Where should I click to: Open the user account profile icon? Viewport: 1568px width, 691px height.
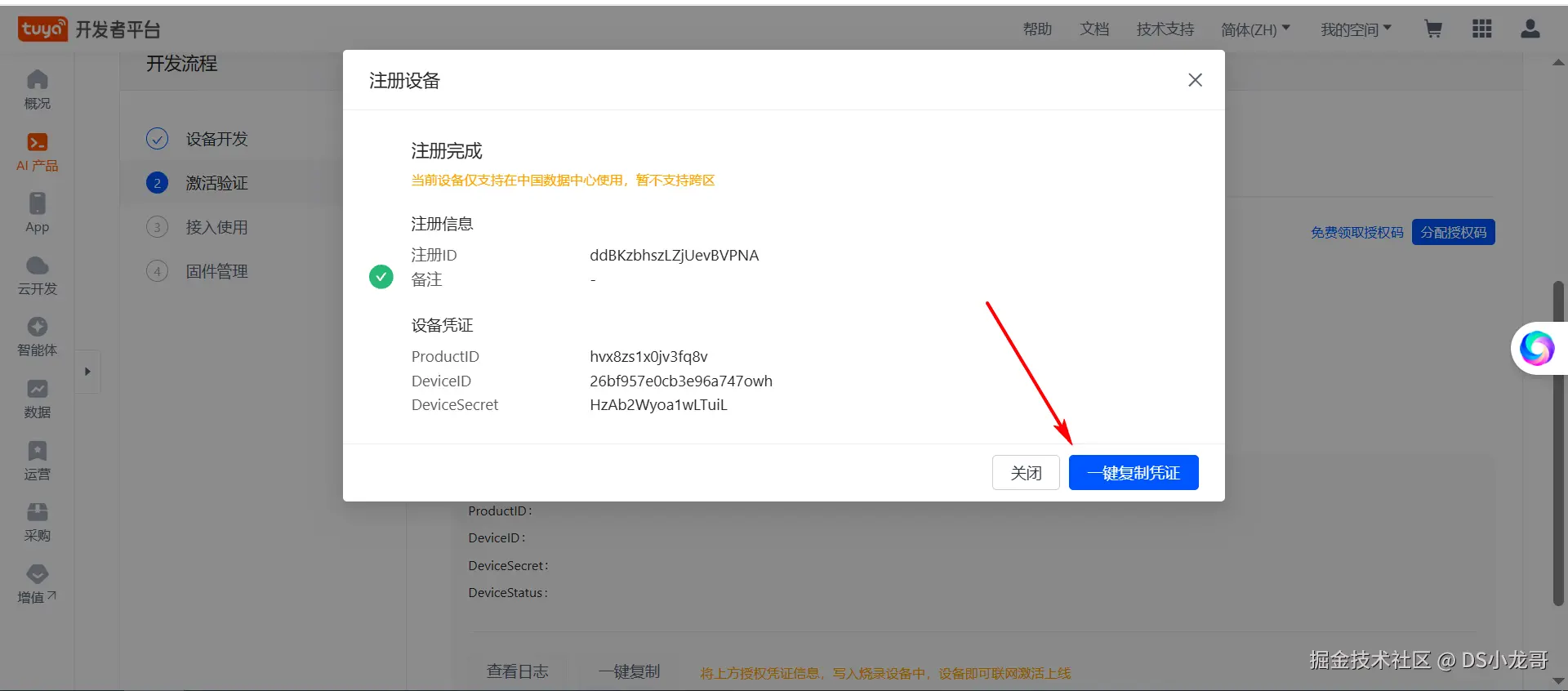(1530, 29)
